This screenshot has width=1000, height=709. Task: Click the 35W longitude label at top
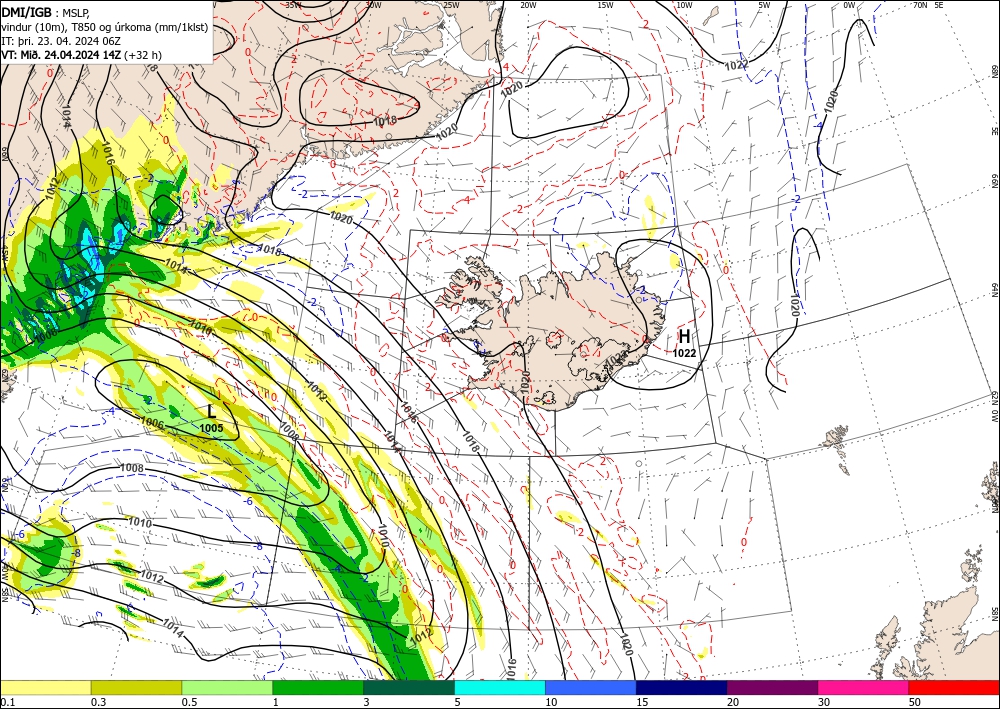pyautogui.click(x=293, y=5)
